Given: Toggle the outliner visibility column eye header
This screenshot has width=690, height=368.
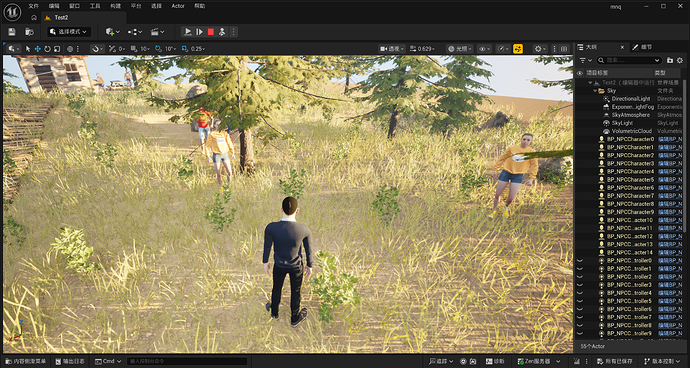Looking at the screenshot, I should pos(580,73).
